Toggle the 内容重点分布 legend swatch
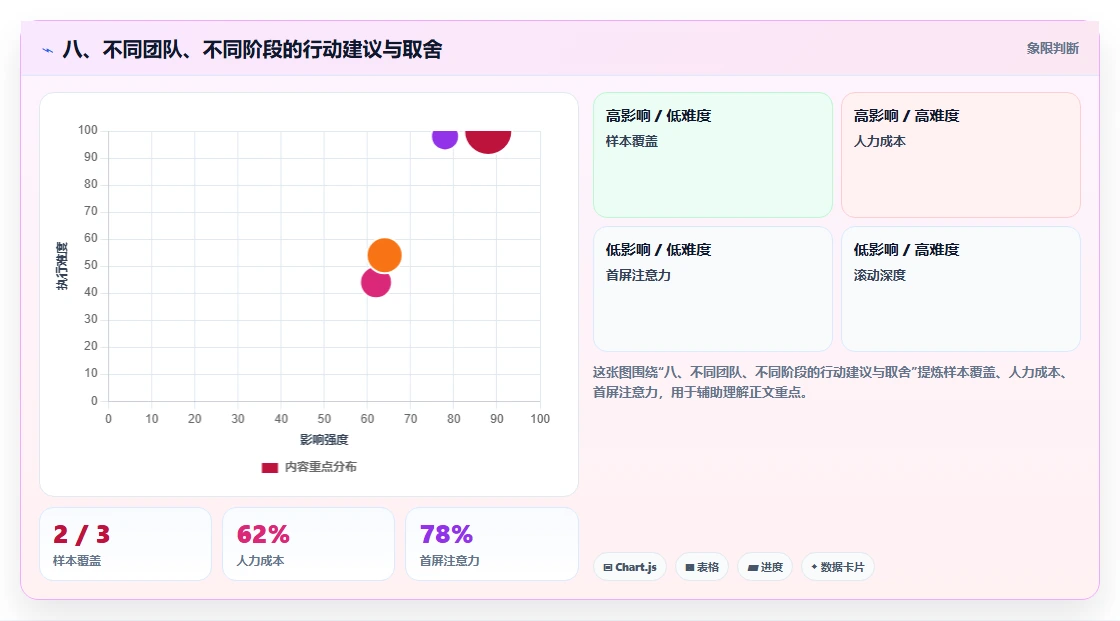This screenshot has height=621, width=1120. [x=269, y=467]
